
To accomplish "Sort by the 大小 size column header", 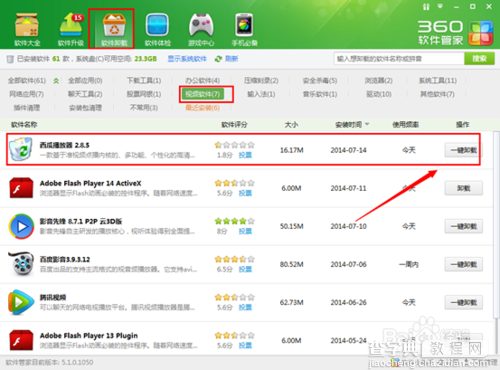I will point(291,125).
